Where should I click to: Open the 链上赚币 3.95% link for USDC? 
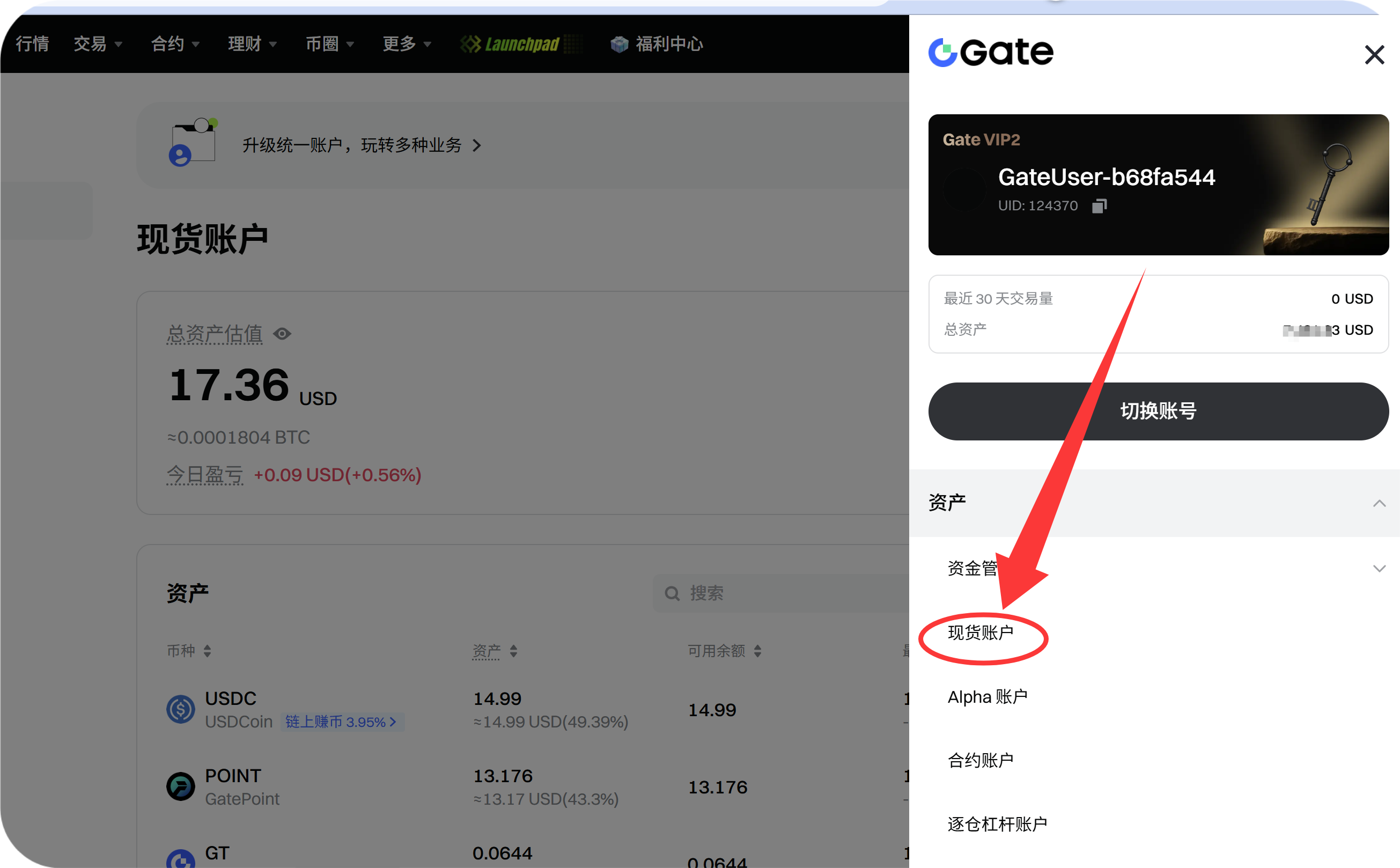(x=342, y=722)
